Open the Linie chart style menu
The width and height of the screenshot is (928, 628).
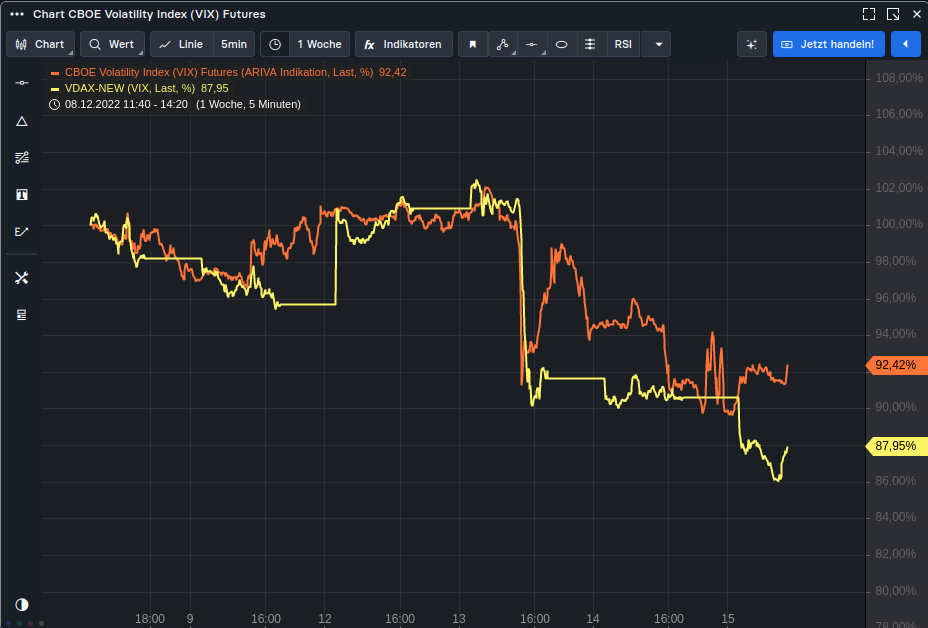point(181,44)
